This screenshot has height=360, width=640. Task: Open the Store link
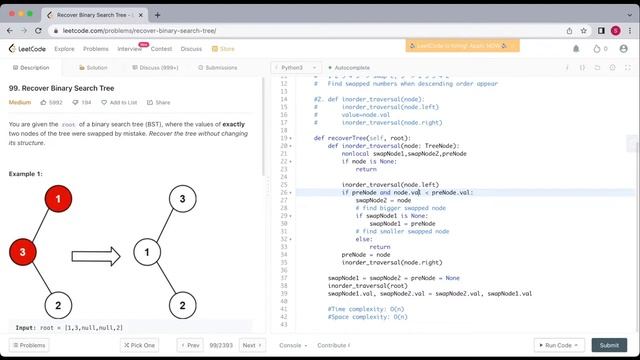[223, 49]
